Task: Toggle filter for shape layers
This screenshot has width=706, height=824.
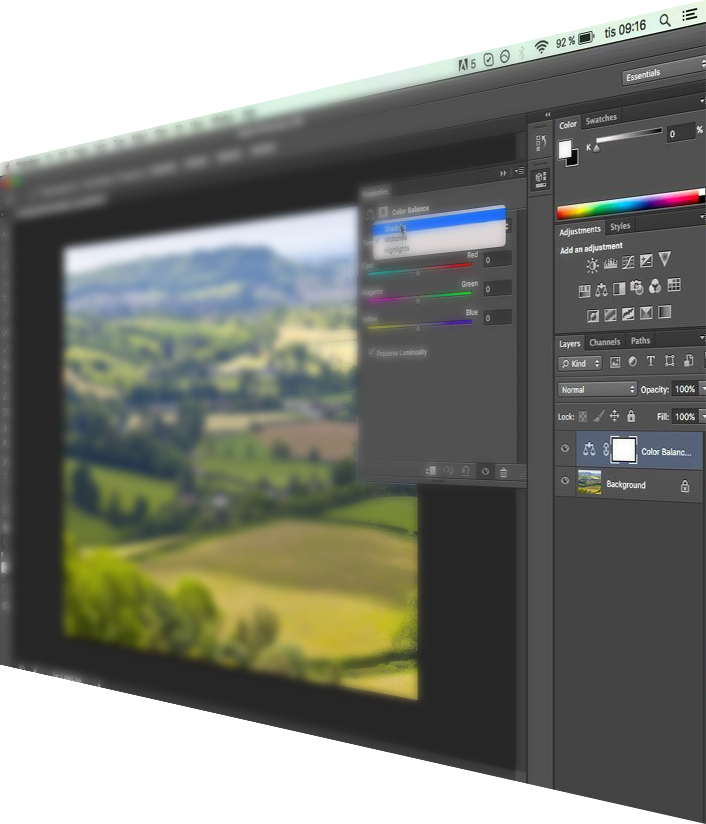Action: (x=669, y=360)
